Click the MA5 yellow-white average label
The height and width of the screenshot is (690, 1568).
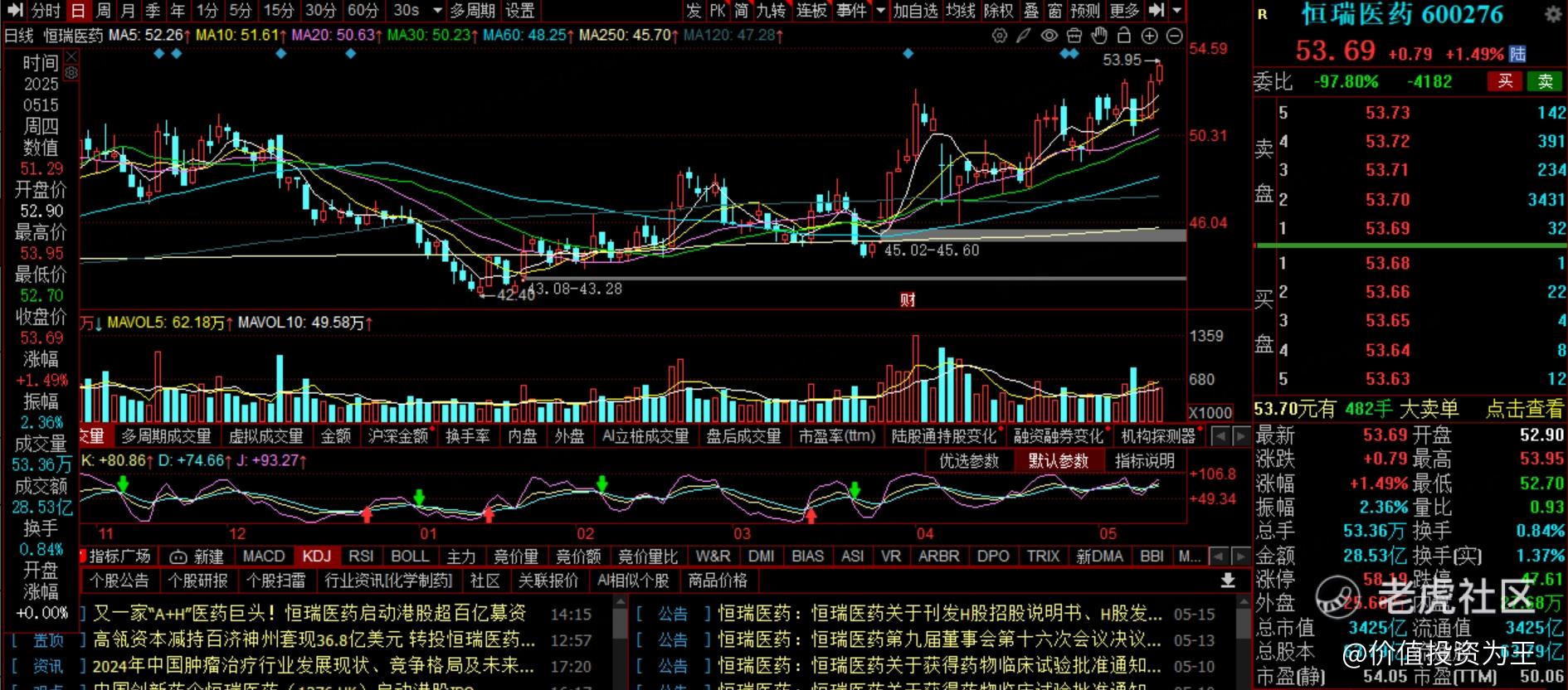point(150,36)
